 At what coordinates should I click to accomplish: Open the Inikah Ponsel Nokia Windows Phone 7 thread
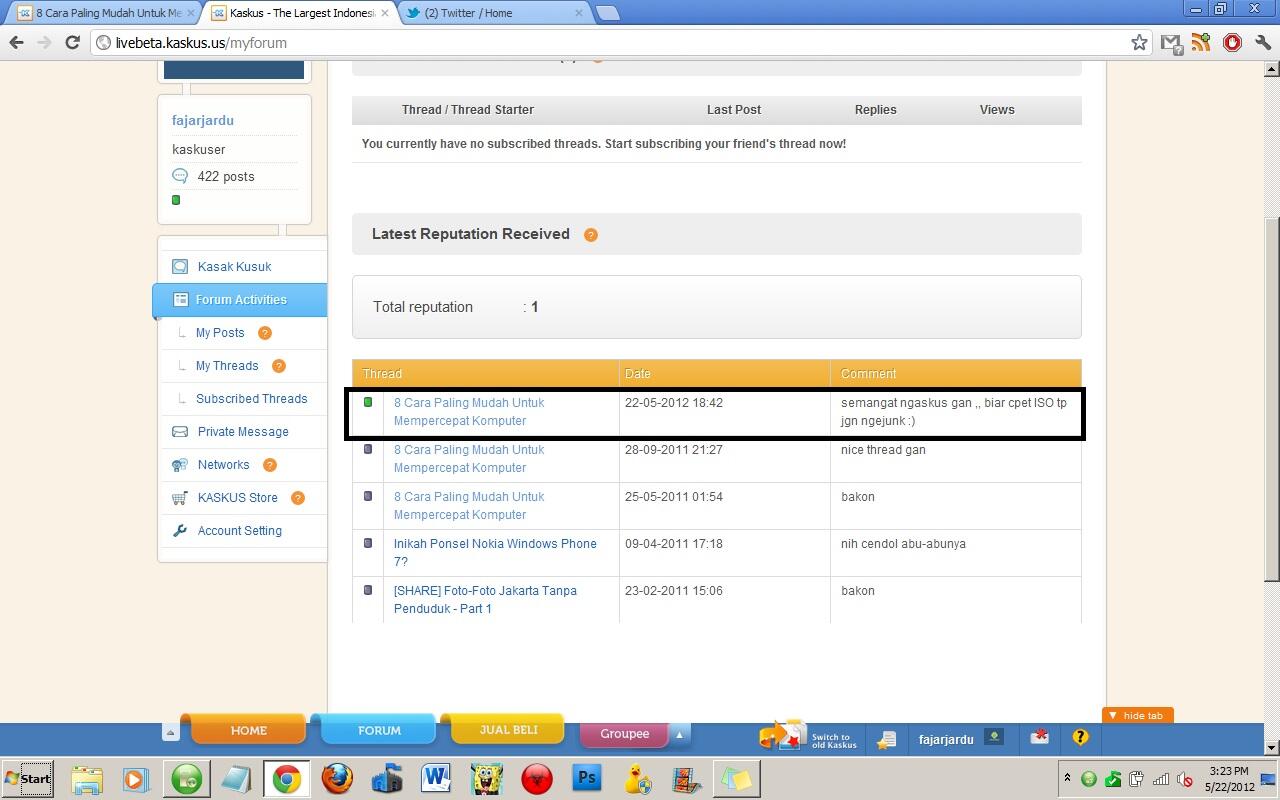[495, 553]
